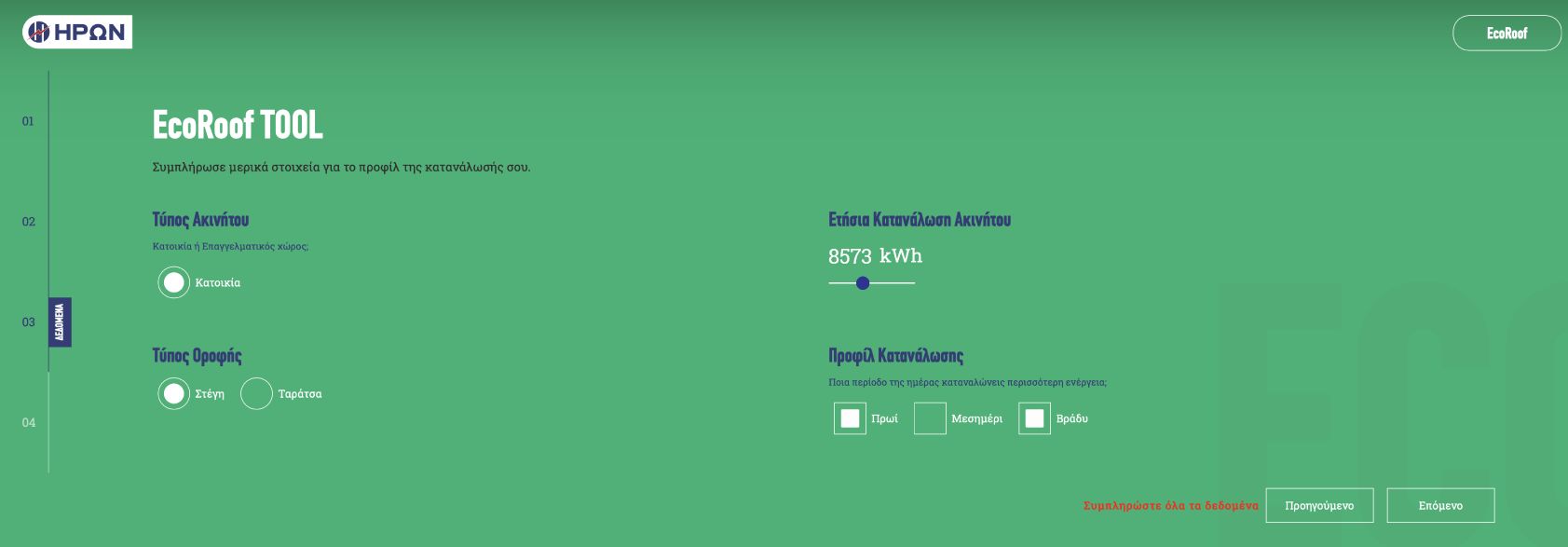This screenshot has height=547, width=1568.
Task: Open the EcoRoof button in header
Action: point(1507,34)
